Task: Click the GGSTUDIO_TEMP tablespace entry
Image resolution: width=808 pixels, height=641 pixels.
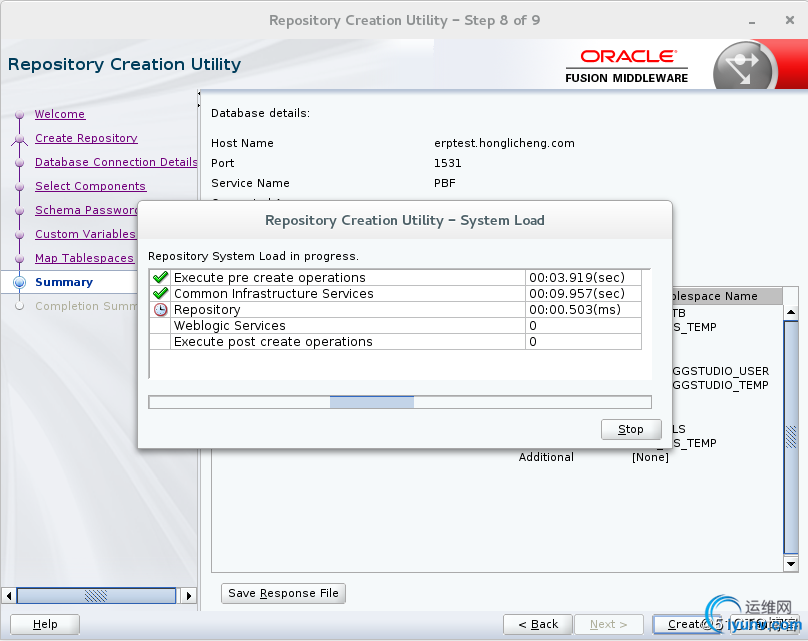Action: click(x=720, y=385)
